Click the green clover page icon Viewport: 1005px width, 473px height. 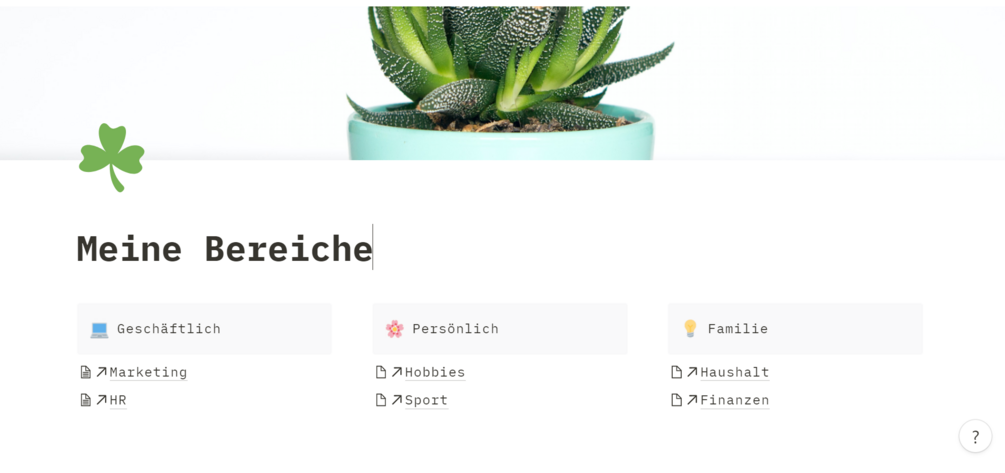point(112,157)
